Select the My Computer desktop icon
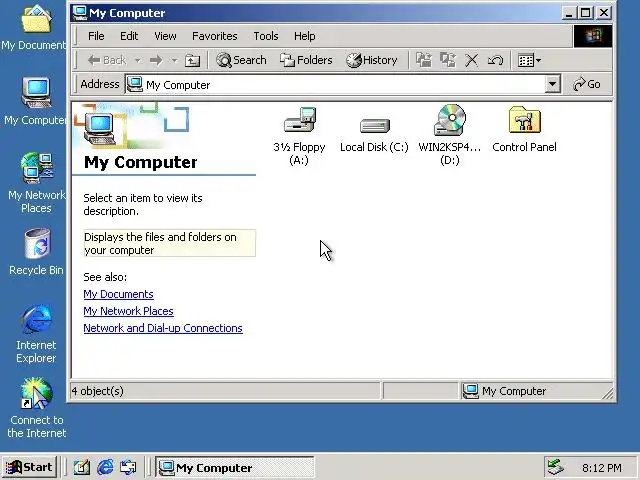 (36, 101)
